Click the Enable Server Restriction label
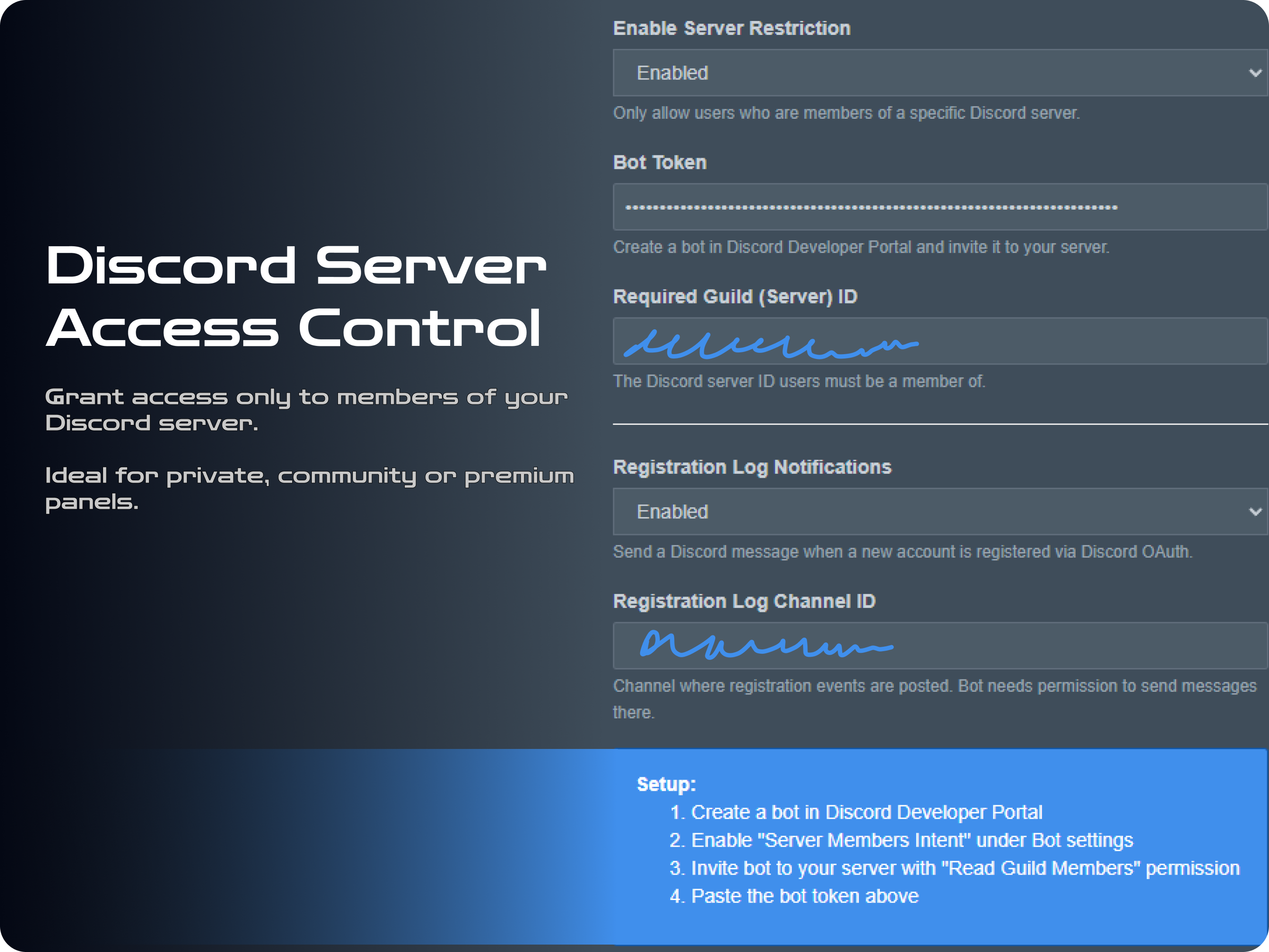This screenshot has width=1269, height=952. [731, 28]
